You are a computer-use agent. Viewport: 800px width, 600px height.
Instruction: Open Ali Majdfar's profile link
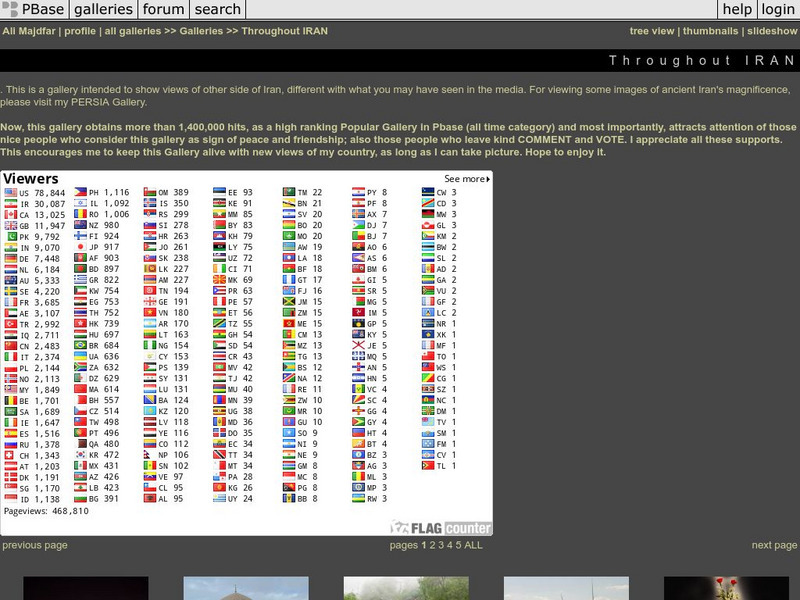point(80,31)
